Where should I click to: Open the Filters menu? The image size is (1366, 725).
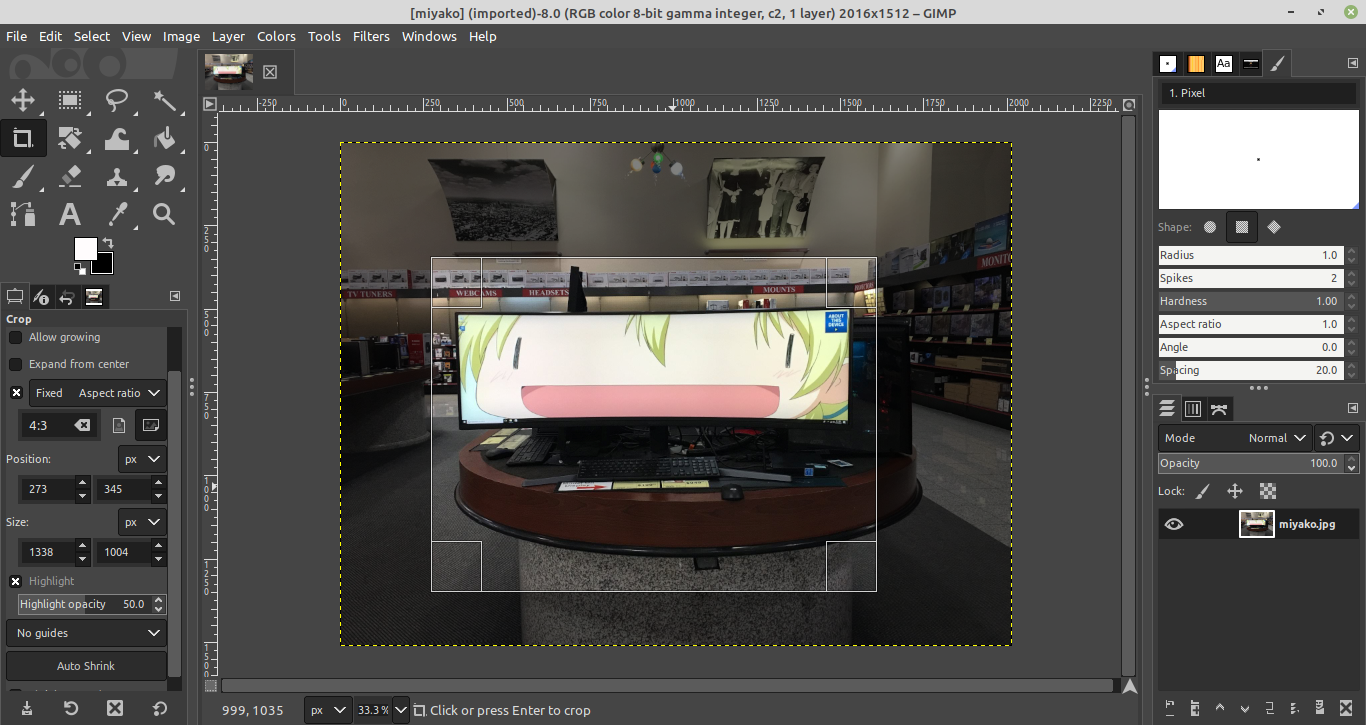coord(371,36)
